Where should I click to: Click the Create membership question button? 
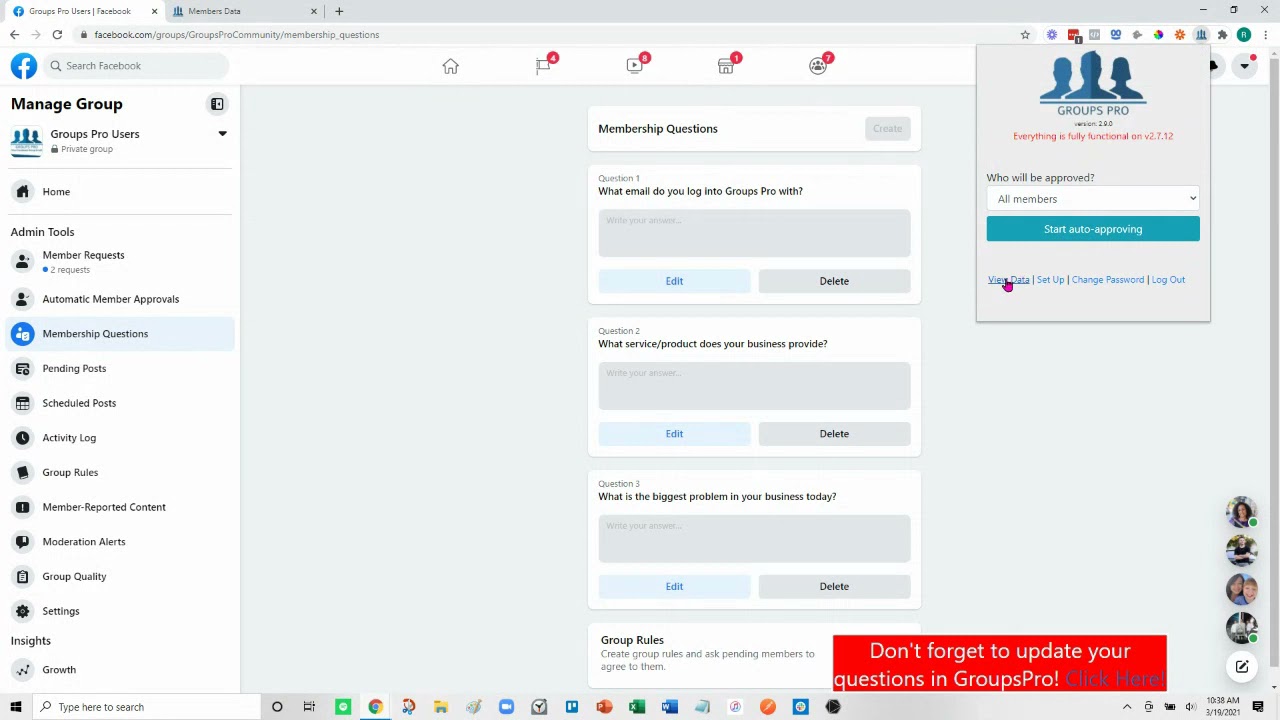(887, 129)
